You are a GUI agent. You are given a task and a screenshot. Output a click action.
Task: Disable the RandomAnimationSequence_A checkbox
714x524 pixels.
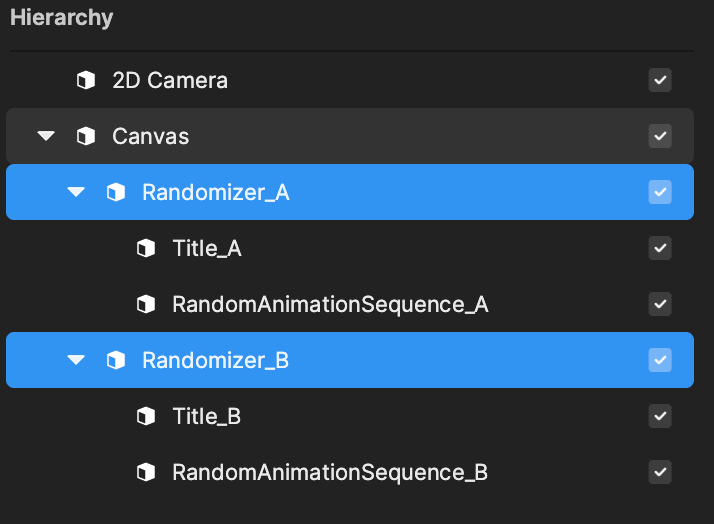click(660, 304)
